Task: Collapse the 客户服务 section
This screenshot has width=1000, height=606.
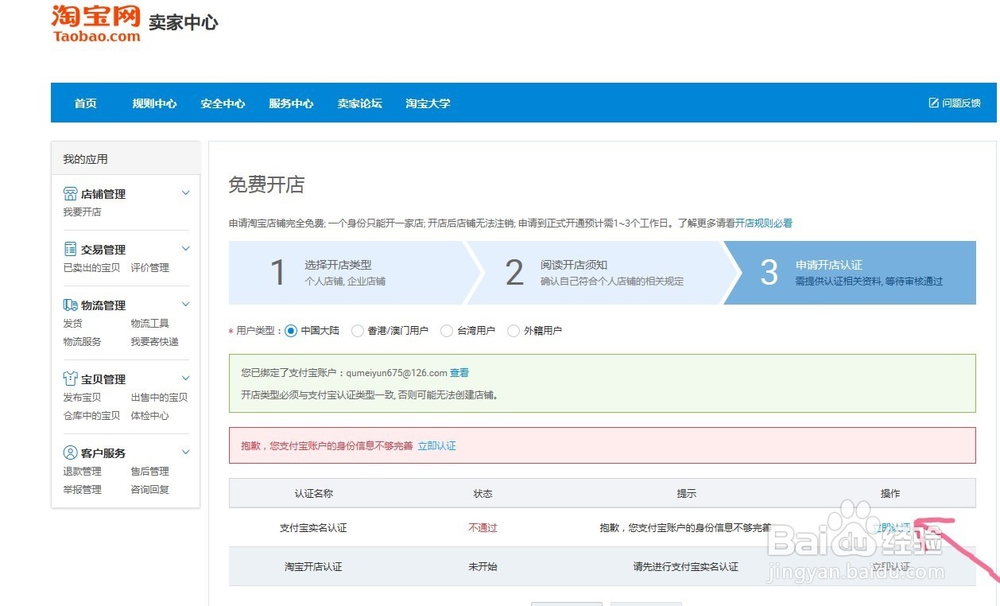Action: [184, 452]
